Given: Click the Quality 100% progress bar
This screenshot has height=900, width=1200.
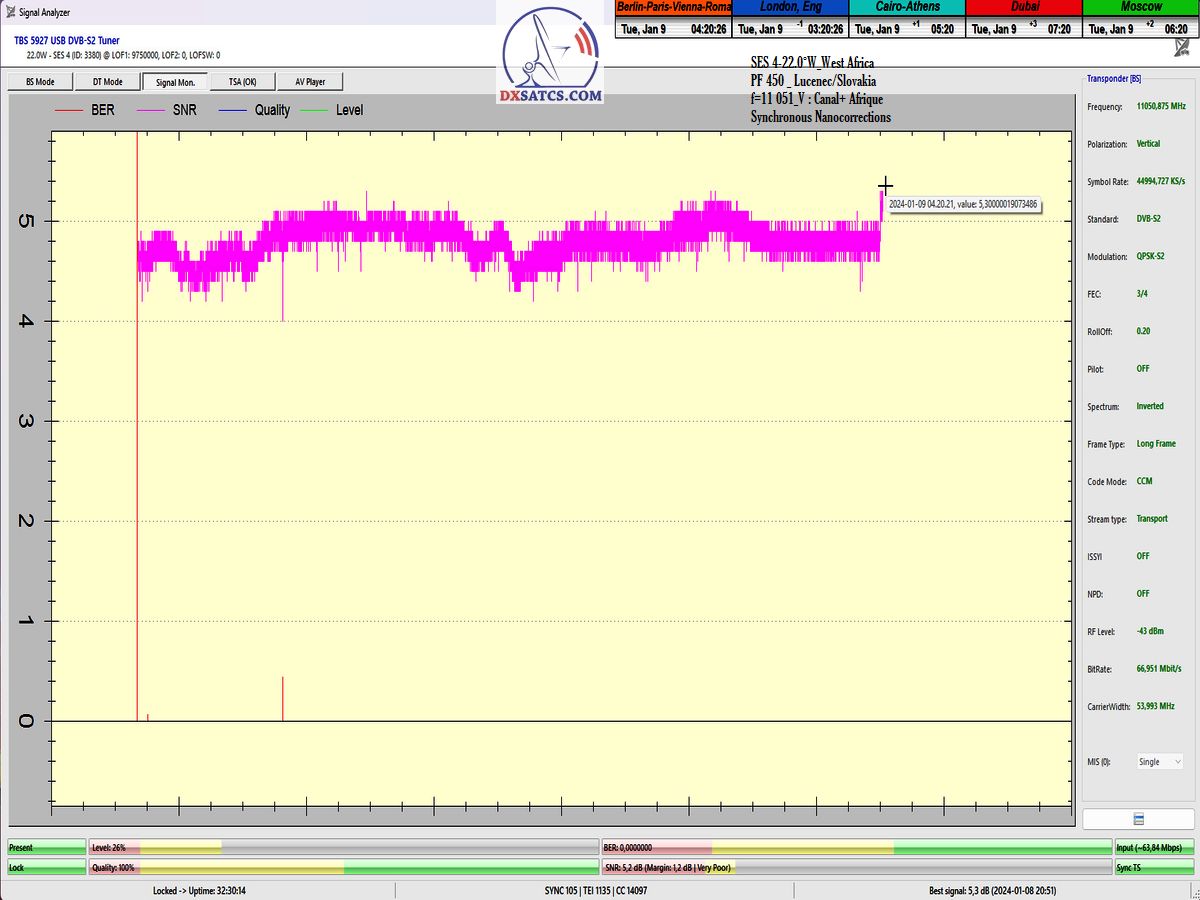Looking at the screenshot, I should [343, 867].
